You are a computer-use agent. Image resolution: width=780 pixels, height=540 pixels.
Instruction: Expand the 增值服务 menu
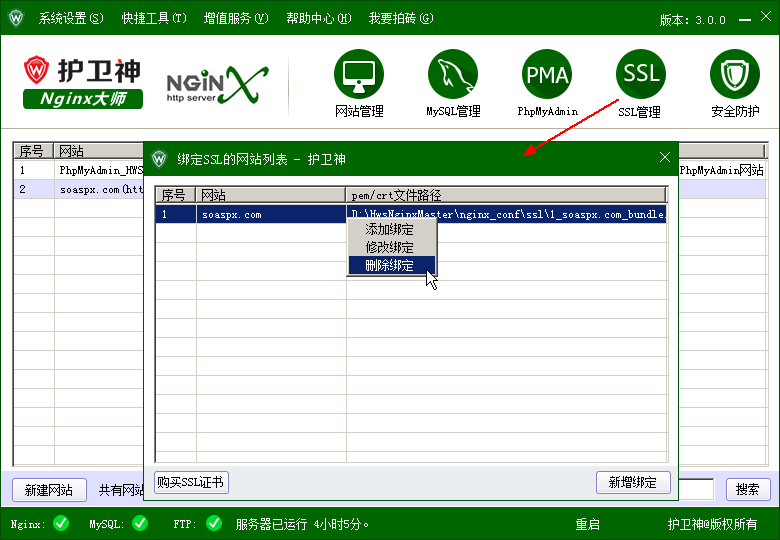coord(236,18)
